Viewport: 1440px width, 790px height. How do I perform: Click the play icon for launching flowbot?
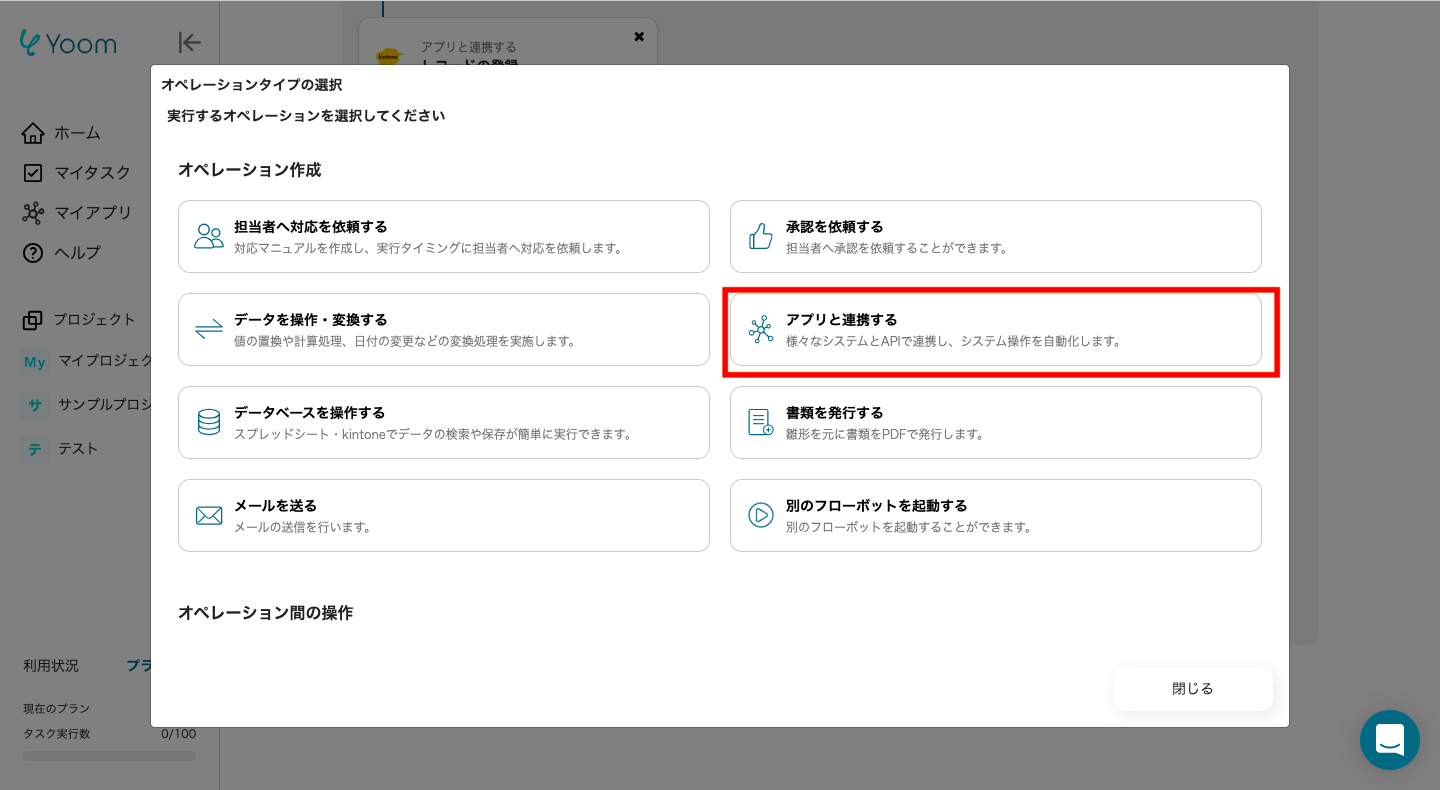pyautogui.click(x=761, y=515)
